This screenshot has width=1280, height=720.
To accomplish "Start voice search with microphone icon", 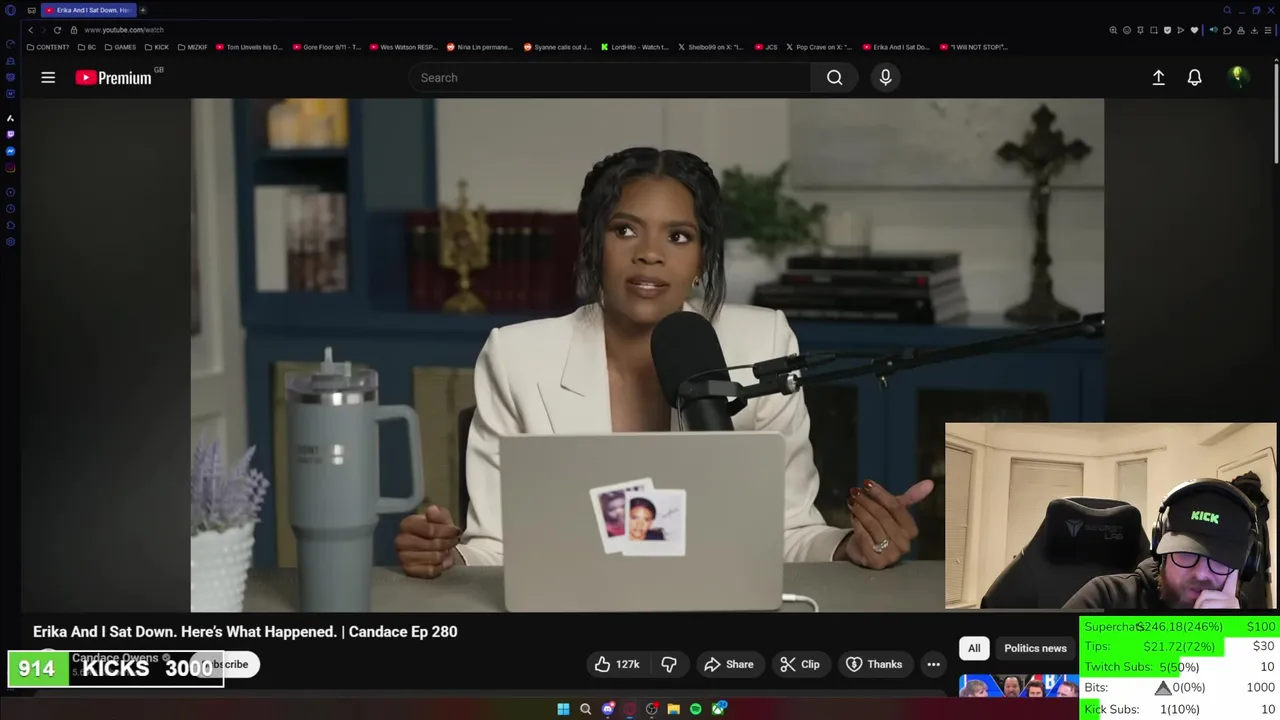I will [x=885, y=77].
